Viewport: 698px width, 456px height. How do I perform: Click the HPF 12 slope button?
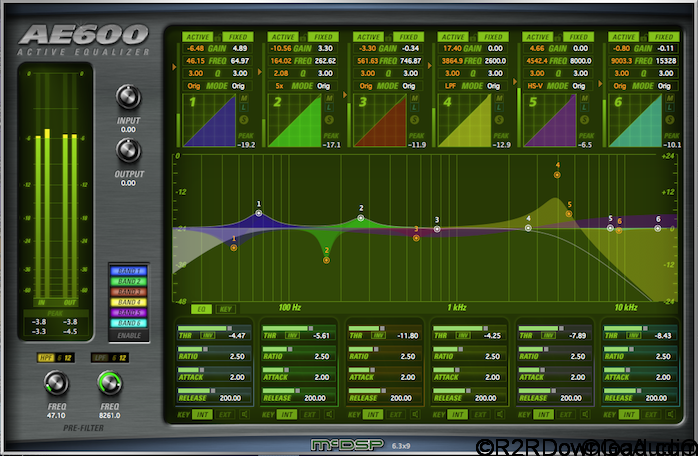pyautogui.click(x=68, y=358)
